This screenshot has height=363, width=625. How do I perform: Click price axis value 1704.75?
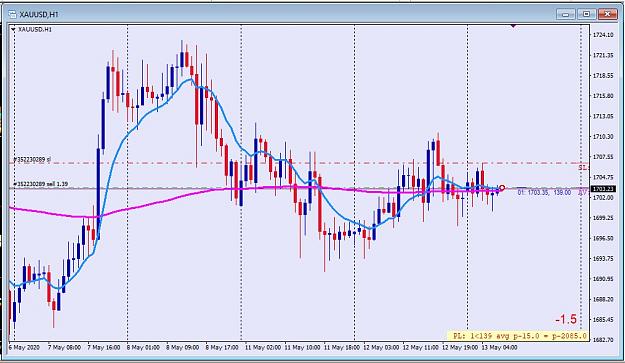603,177
